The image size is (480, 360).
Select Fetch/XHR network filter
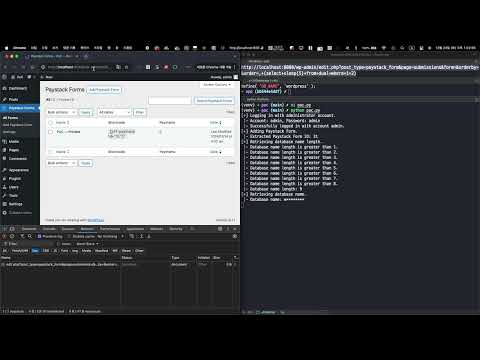(20, 251)
